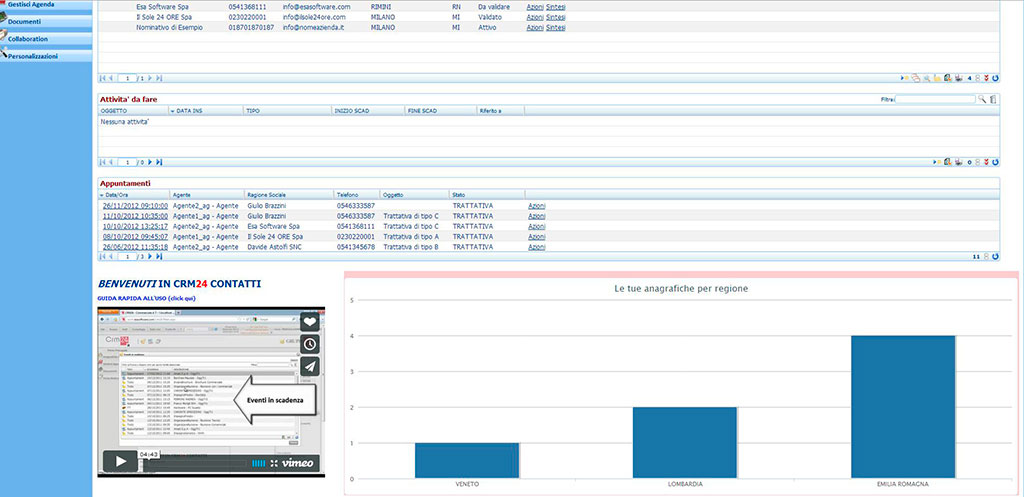Viewport: 1024px width, 497px height.
Task: Click Azioni for 26/06/2012 Davide Astolfi appointment
Action: [537, 248]
